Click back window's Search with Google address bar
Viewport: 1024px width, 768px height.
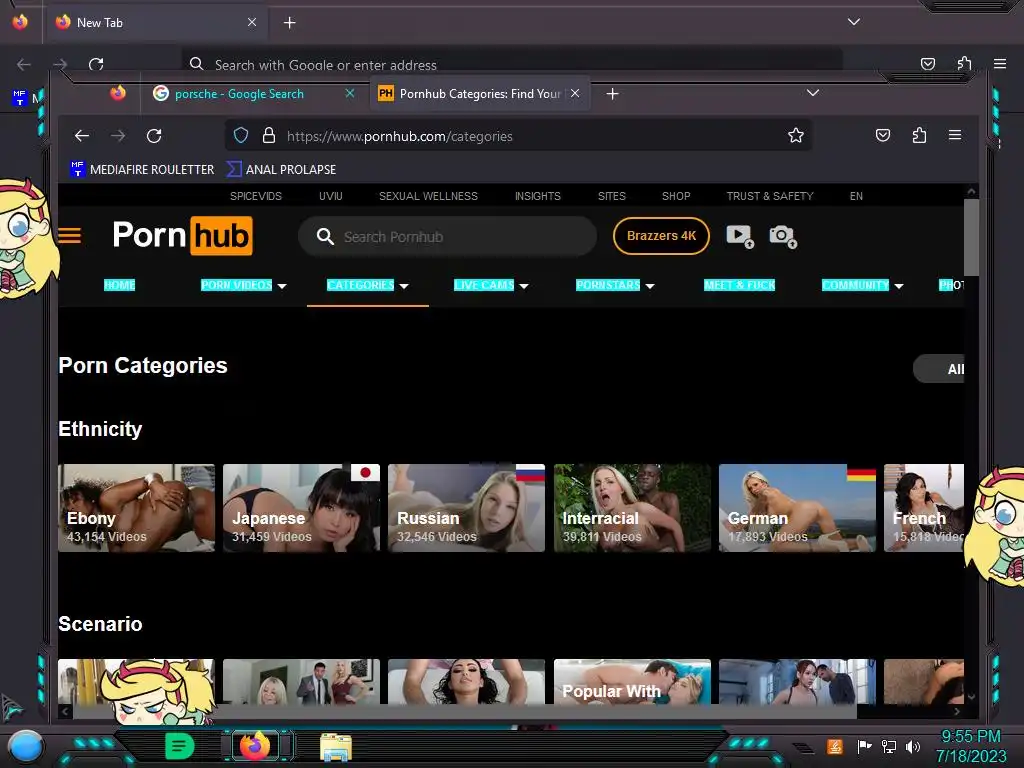coord(512,64)
